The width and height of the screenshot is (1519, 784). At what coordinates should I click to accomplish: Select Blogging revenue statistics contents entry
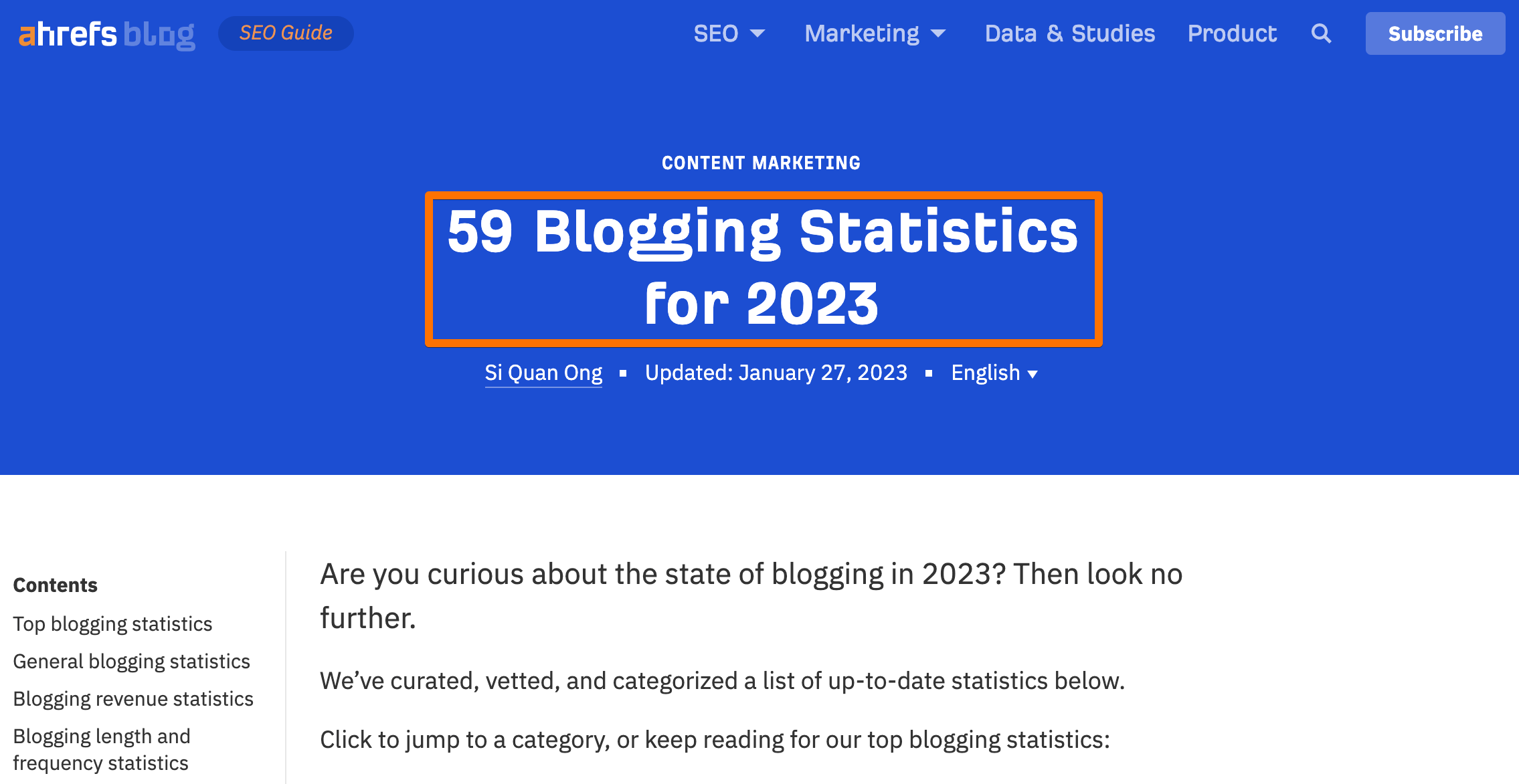(x=134, y=698)
